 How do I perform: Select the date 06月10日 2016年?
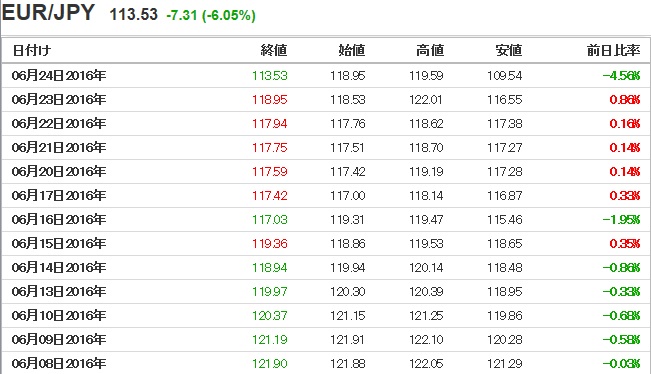59,316
